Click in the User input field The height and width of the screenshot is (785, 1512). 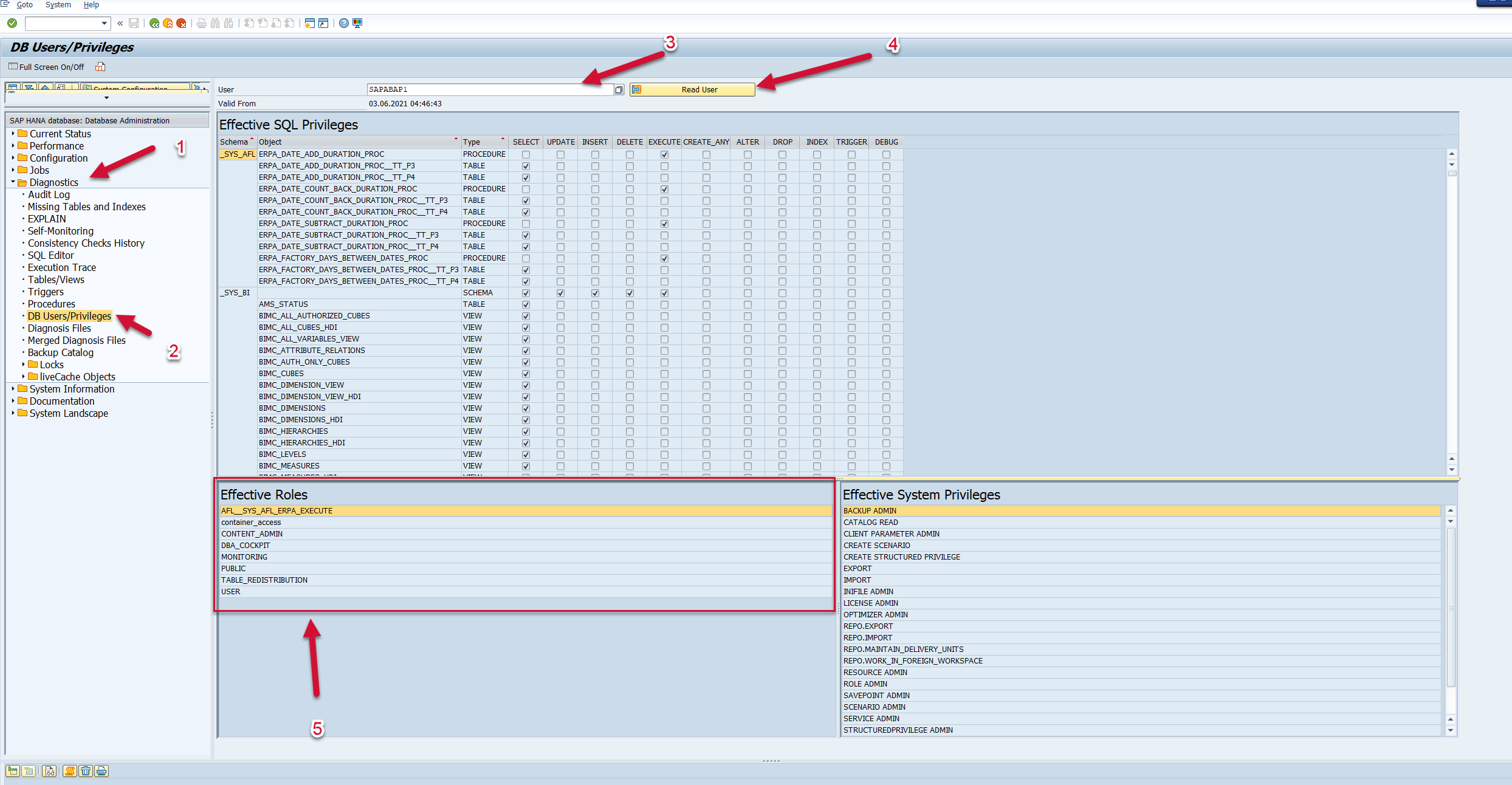[489, 90]
